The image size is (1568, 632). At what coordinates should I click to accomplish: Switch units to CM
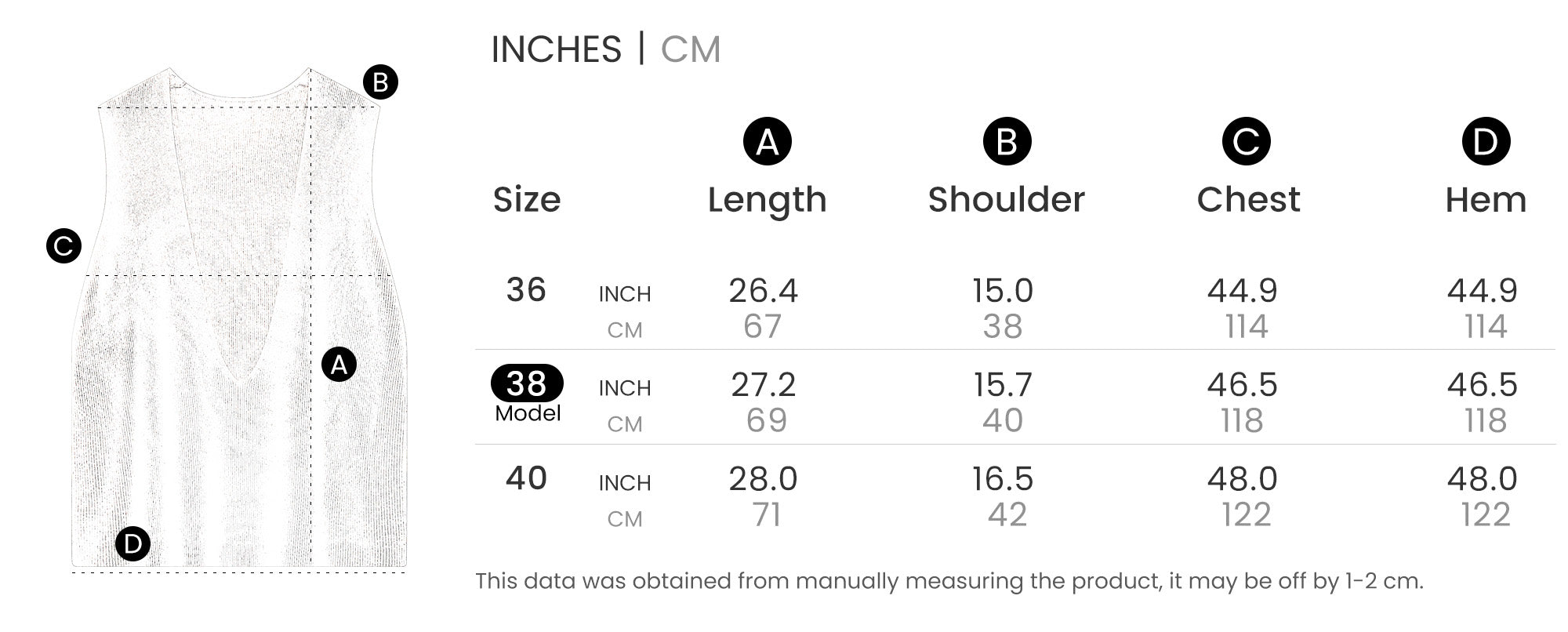(690, 49)
